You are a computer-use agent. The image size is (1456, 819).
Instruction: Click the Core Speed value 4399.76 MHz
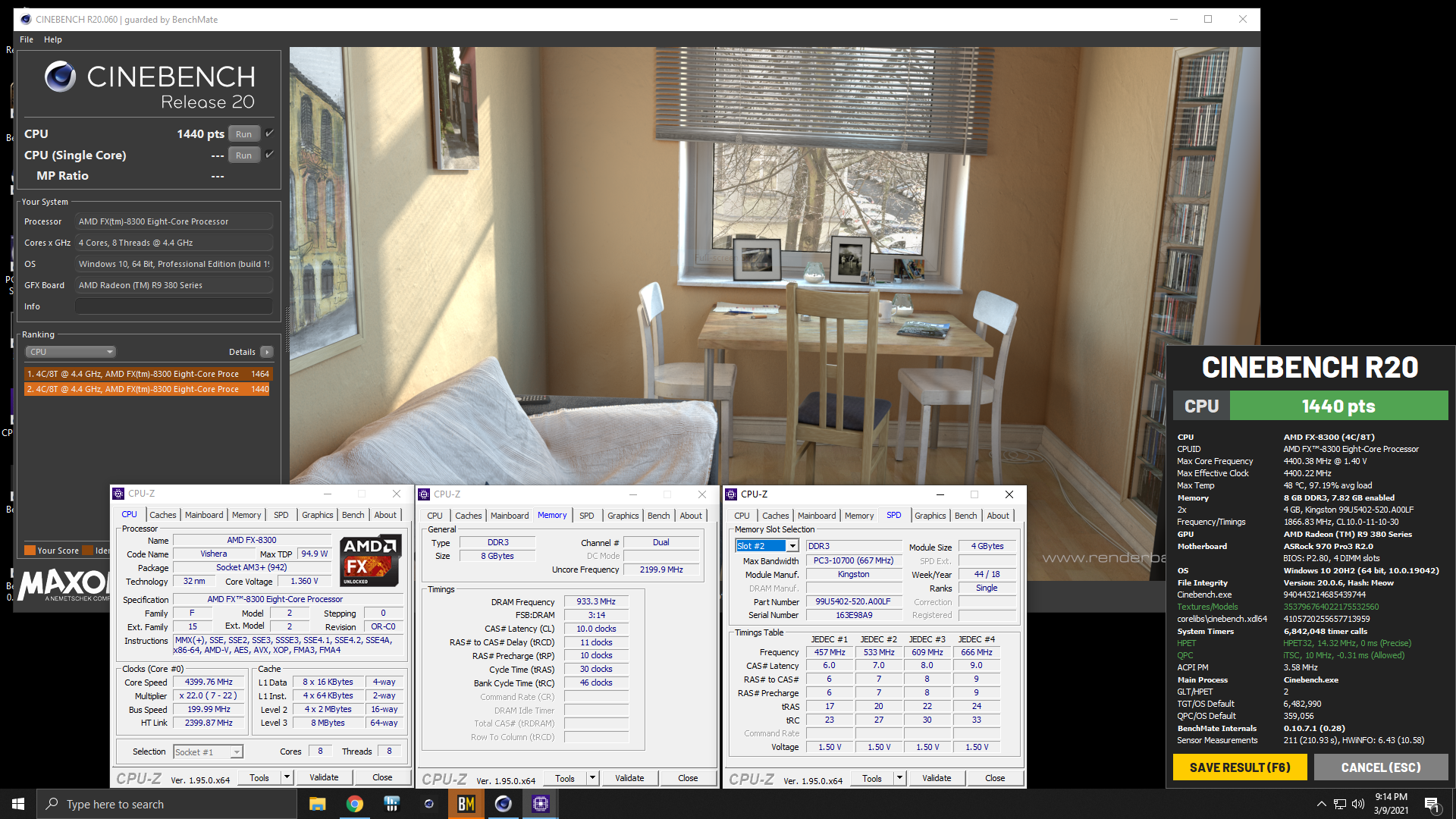pyautogui.click(x=209, y=682)
